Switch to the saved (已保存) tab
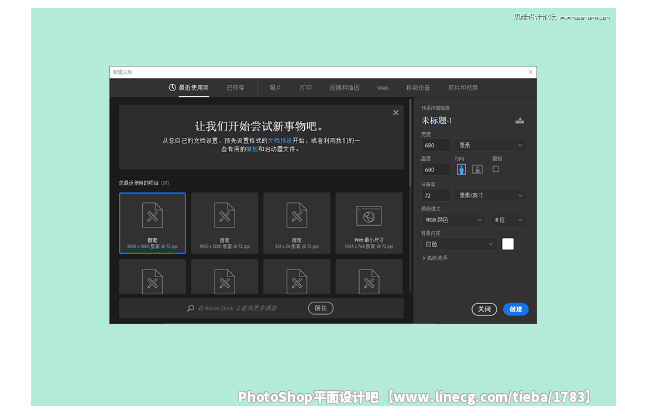This screenshot has height=416, width=646. (x=235, y=88)
